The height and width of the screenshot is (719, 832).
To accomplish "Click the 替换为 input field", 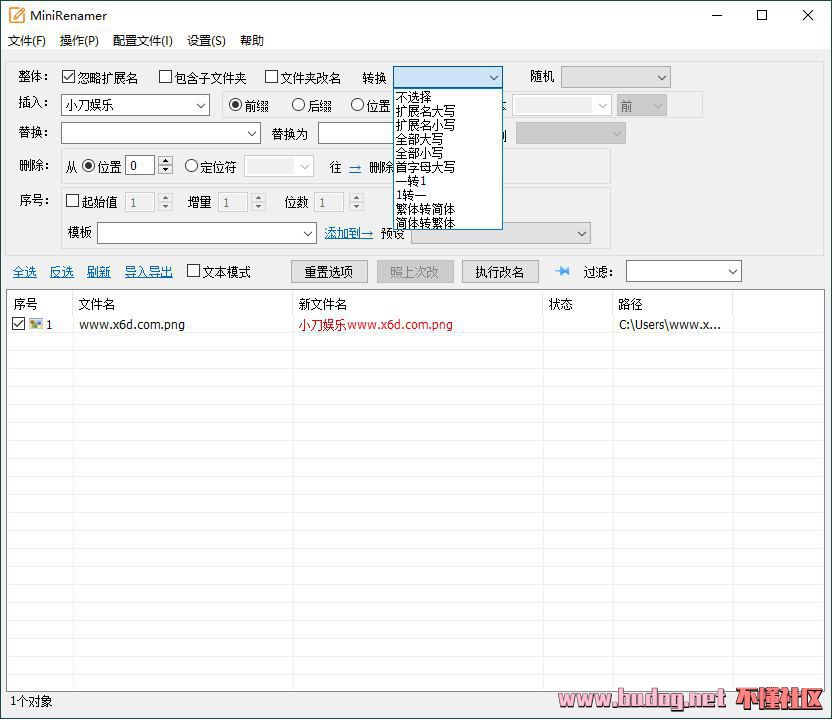I will pos(356,133).
